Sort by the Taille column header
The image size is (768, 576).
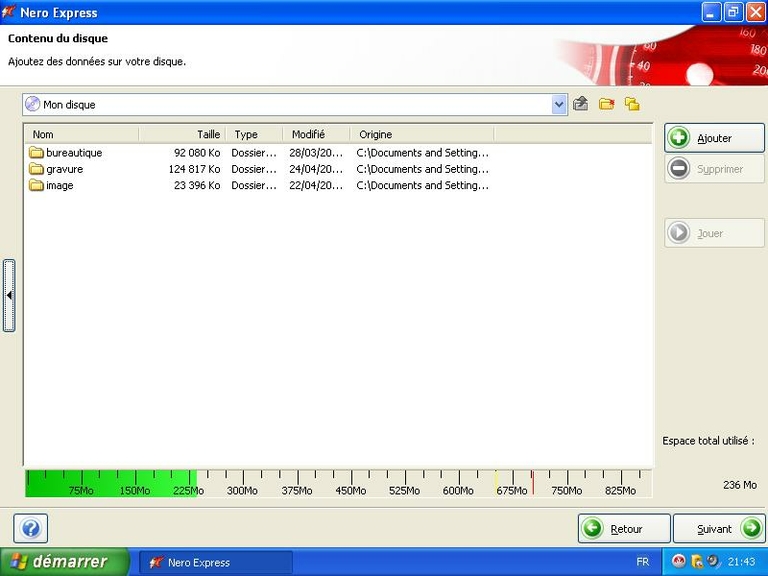183,134
